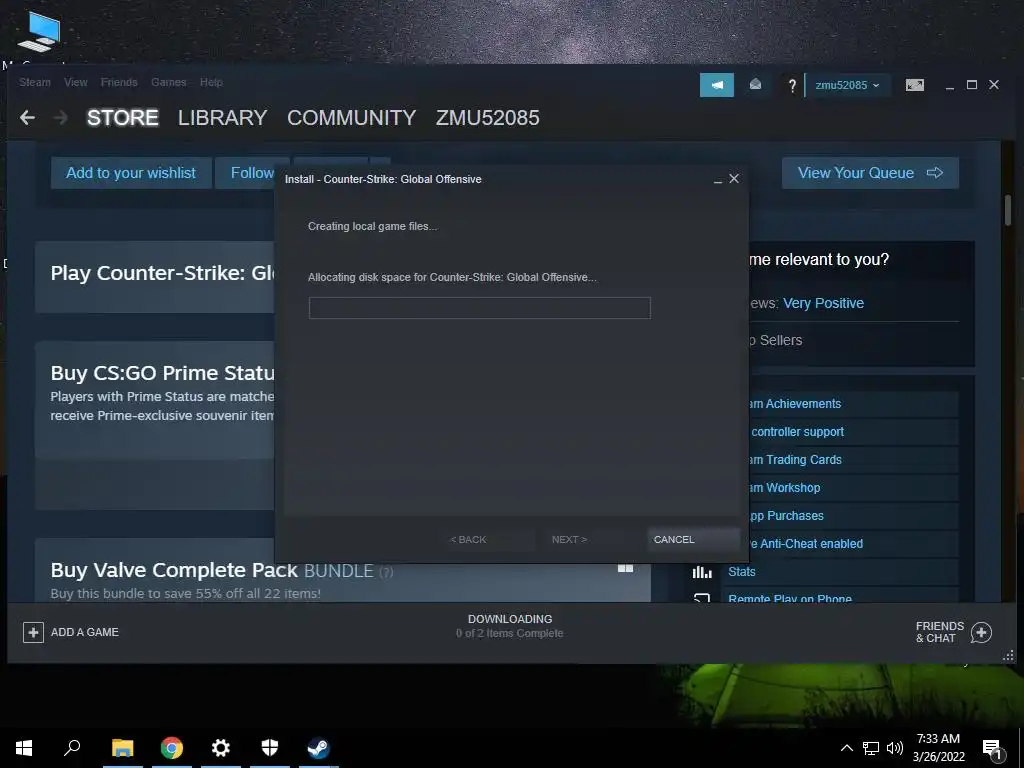1024x768 pixels.
Task: Open the View menu
Action: (76, 82)
